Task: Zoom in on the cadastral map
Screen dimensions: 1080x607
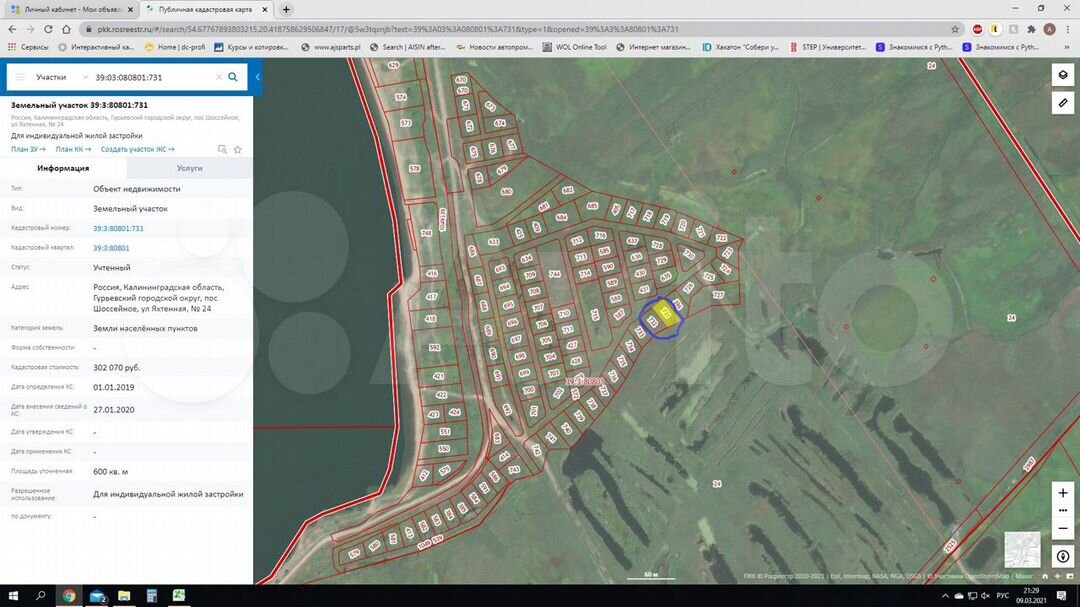Action: [1062, 493]
